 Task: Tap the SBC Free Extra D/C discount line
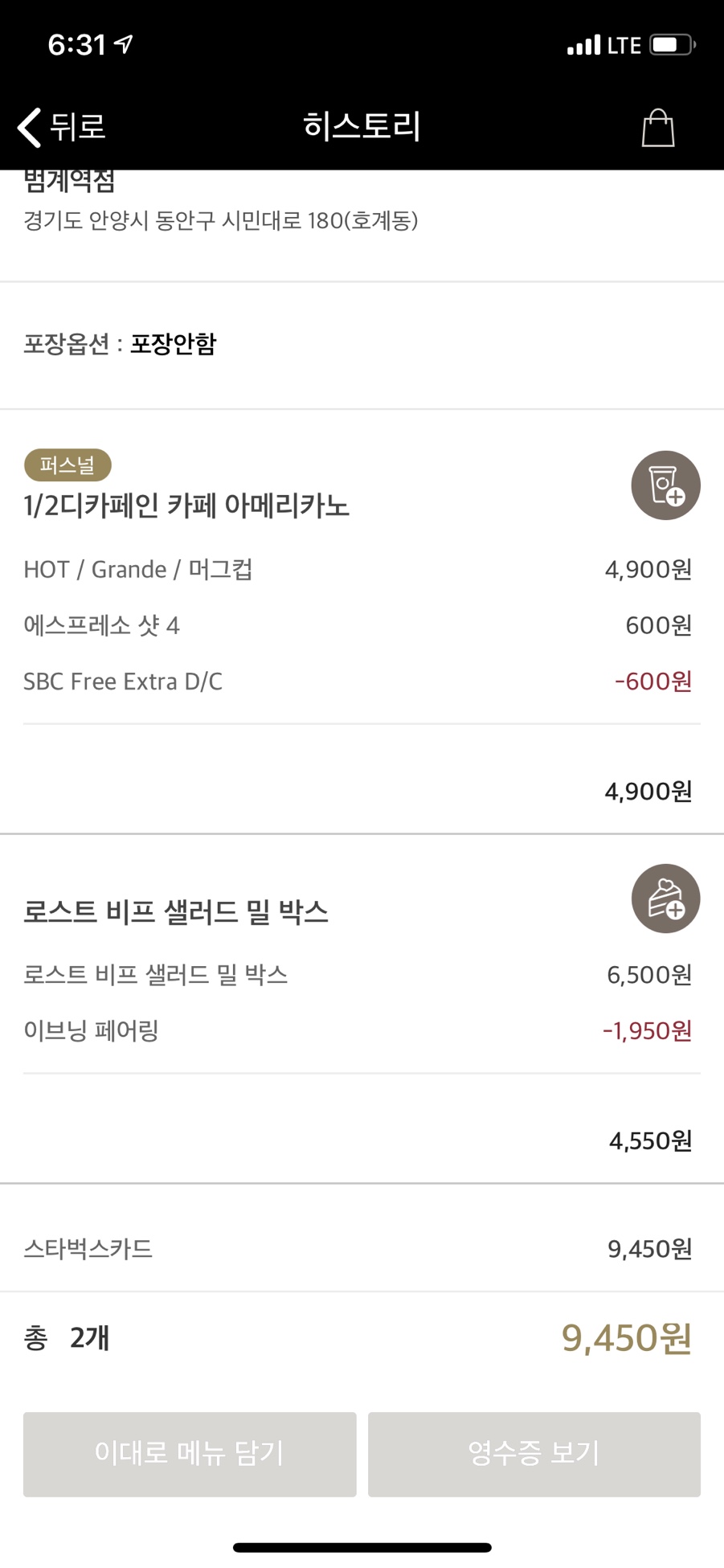pyautogui.click(x=123, y=682)
